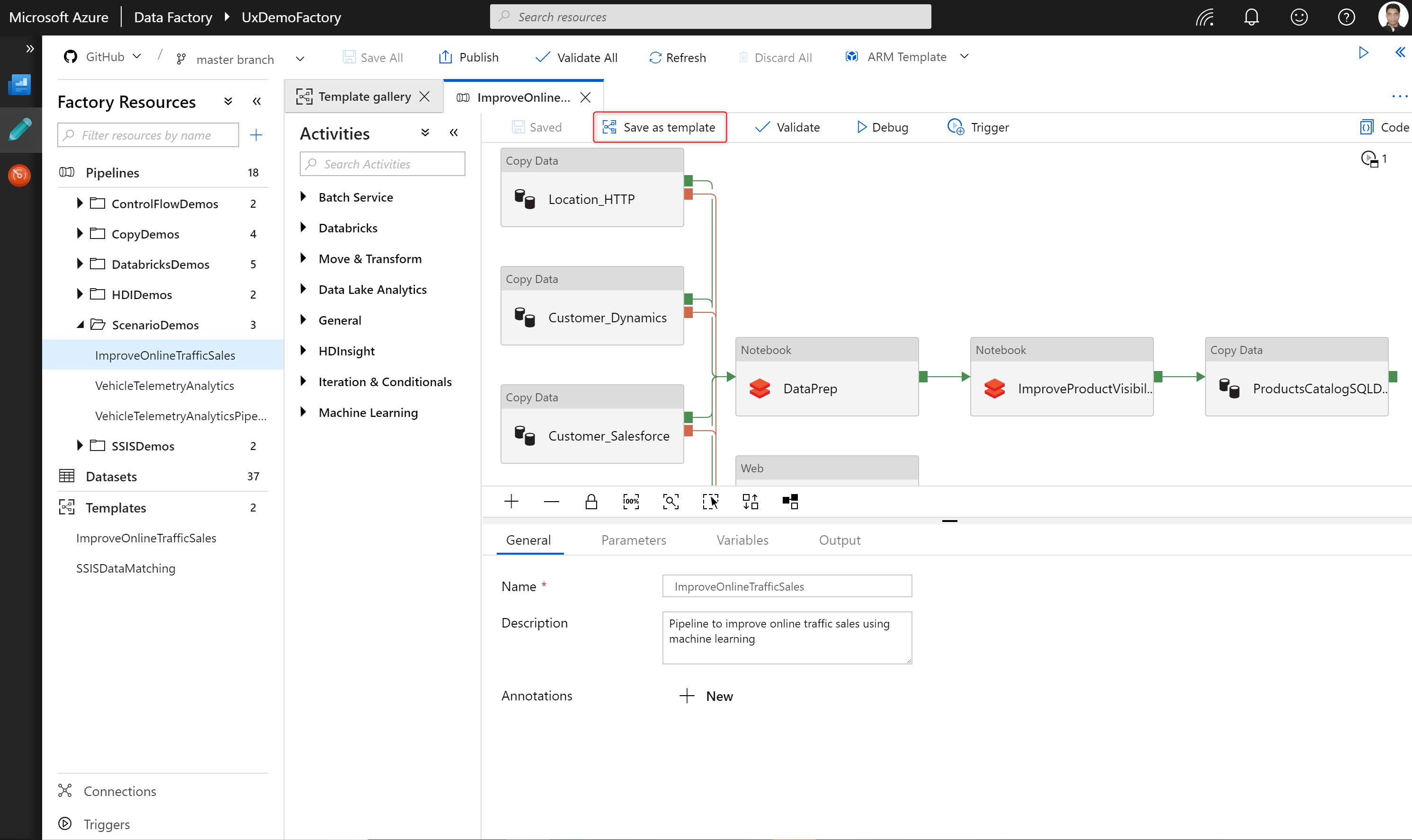Screen dimensions: 1412x840
Task: Switch to the Parameters tab
Action: click(633, 540)
